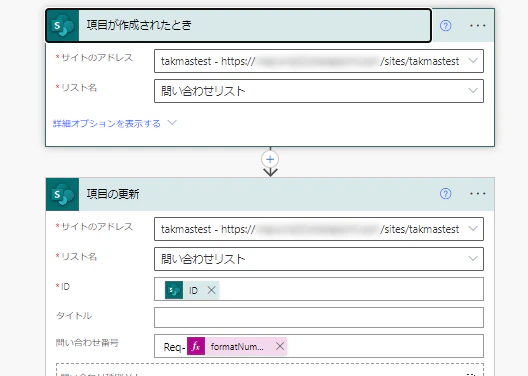Viewport: 528px width, 376px height.
Task: Expand リスト名 dropdown in the trigger
Action: click(x=473, y=91)
